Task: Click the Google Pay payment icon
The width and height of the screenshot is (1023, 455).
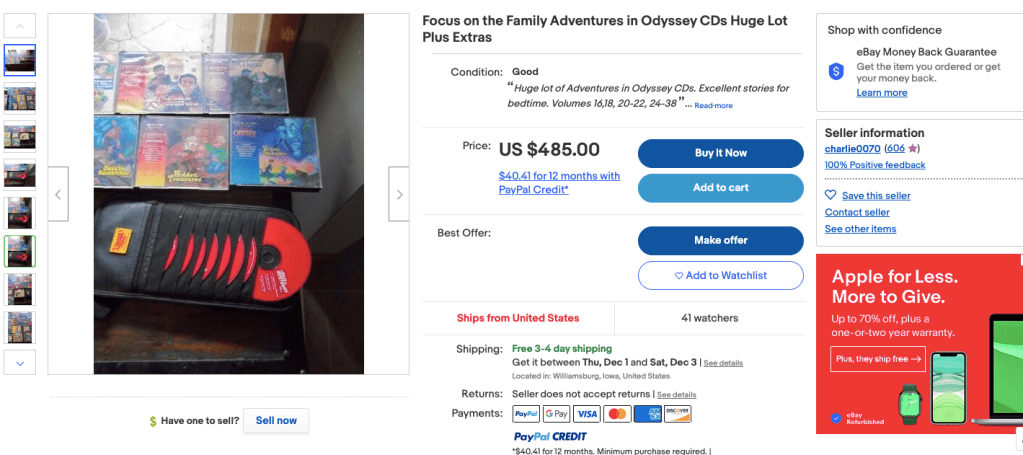Action: 556,414
